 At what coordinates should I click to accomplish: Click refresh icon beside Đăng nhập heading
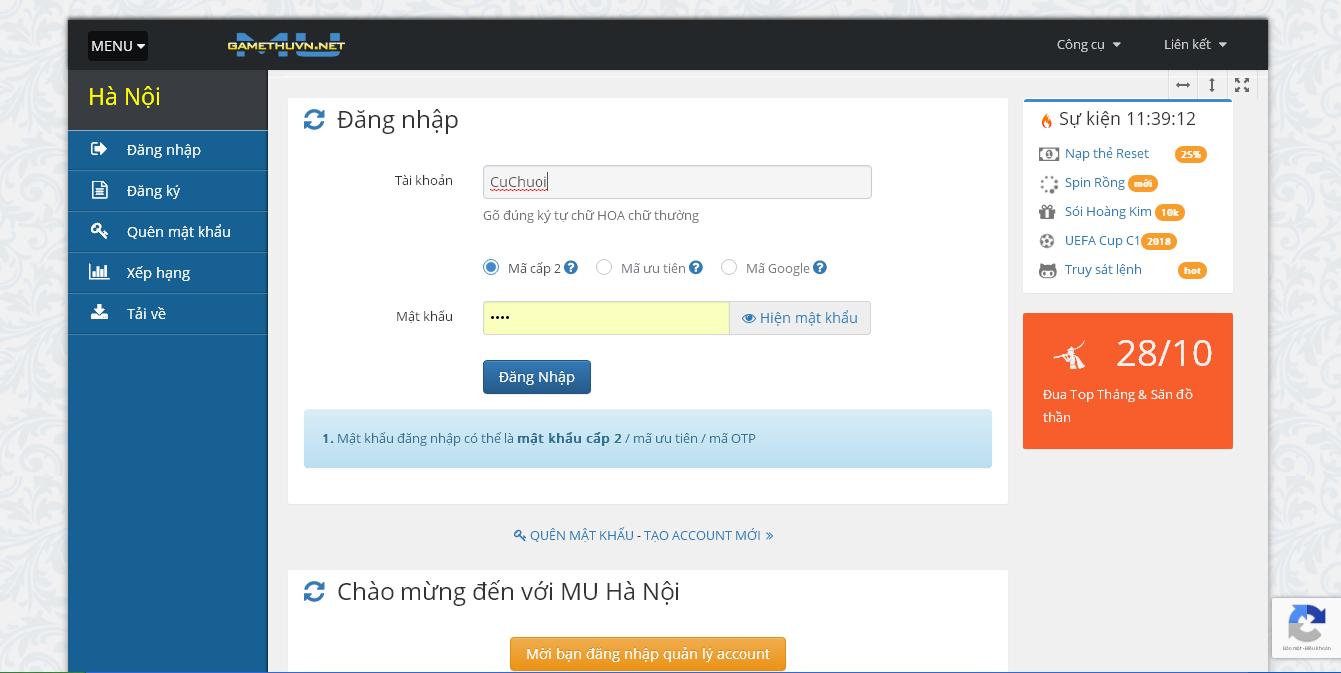click(314, 120)
